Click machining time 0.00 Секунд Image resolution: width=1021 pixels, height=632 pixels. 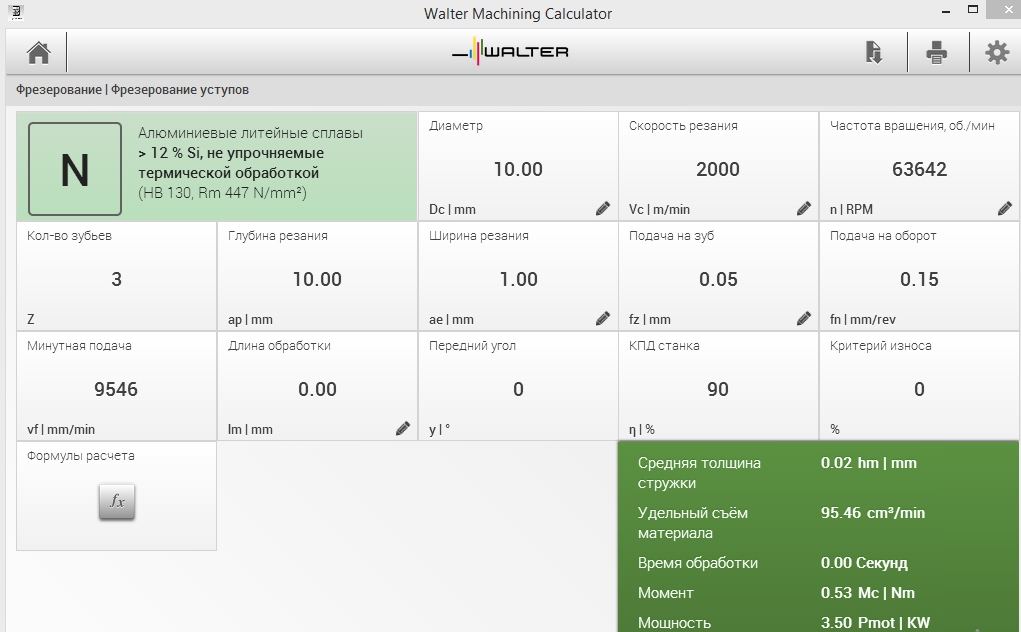tap(864, 563)
